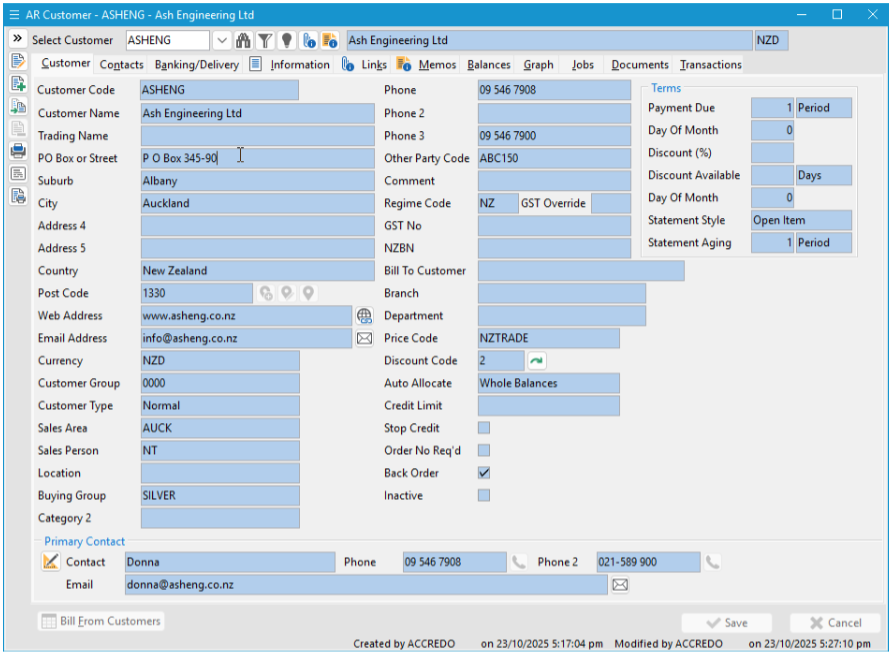Screen dimensions: 894x657
Task: Click the copy record icon in sidebar
Action: coord(18,106)
